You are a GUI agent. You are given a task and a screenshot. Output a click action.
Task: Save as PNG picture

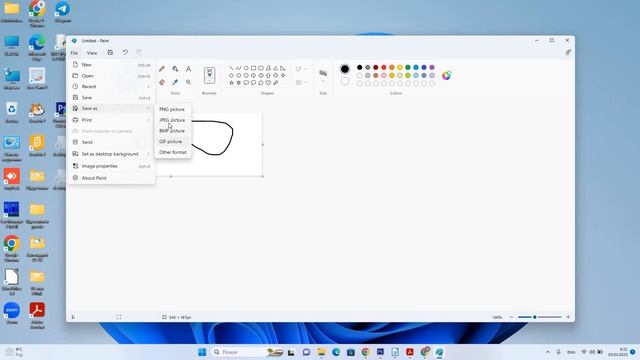[x=173, y=109]
